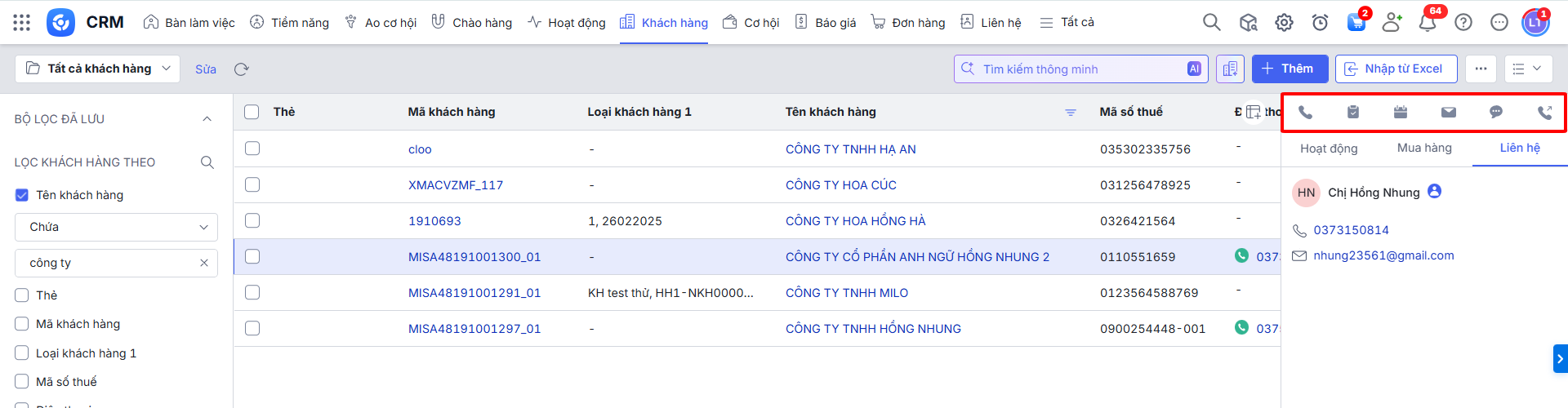
Task: Open the settings gear in the top bar
Action: [x=1284, y=23]
